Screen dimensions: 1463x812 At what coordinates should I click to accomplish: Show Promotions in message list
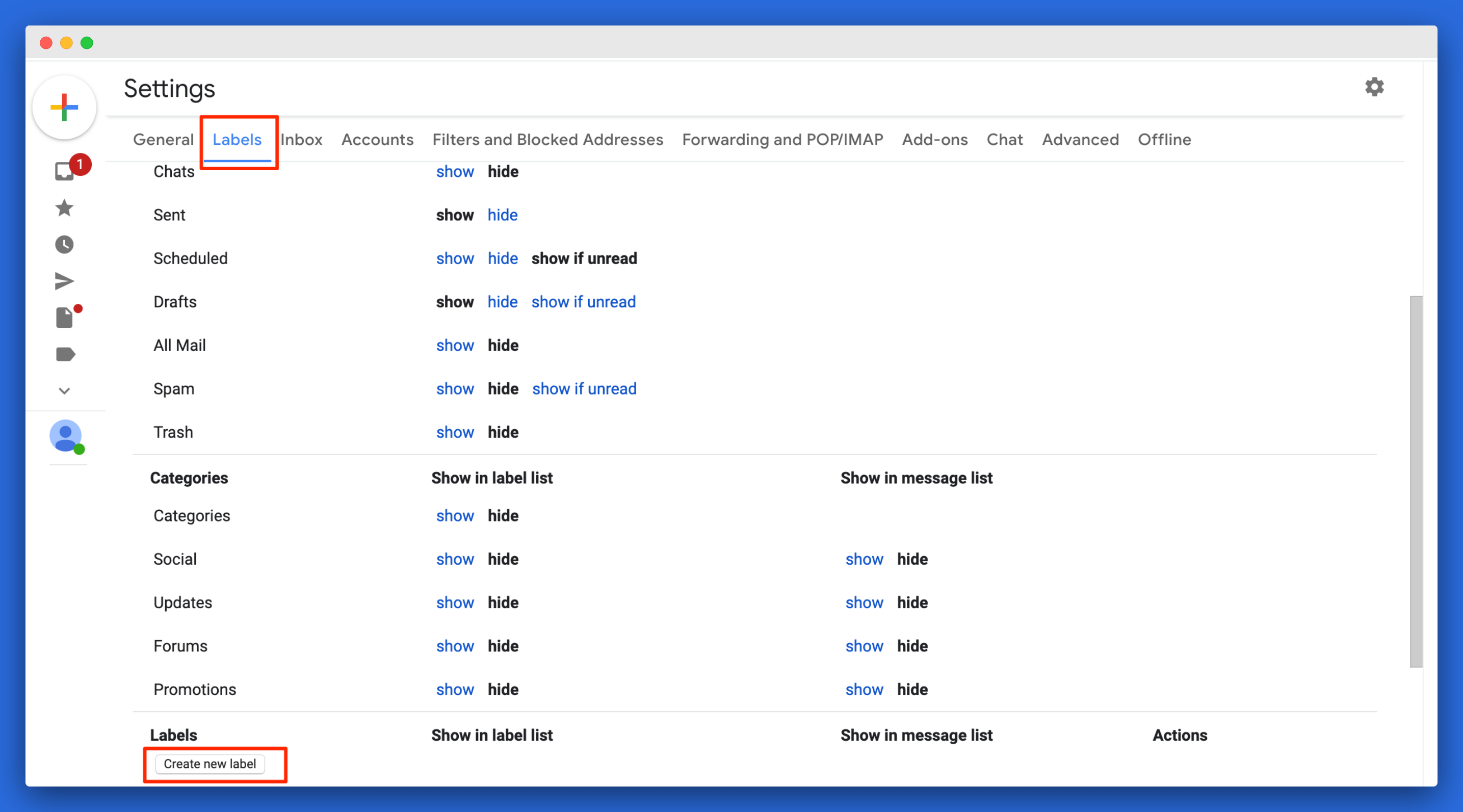click(864, 689)
